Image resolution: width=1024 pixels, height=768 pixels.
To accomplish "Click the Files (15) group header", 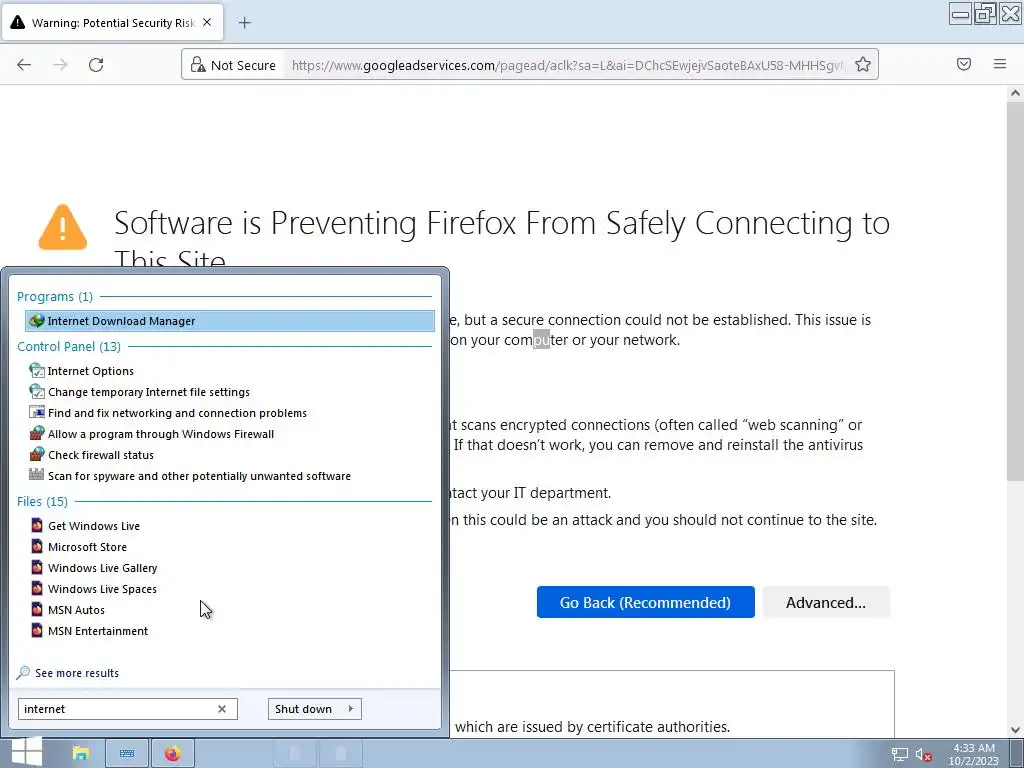I will click(42, 502).
